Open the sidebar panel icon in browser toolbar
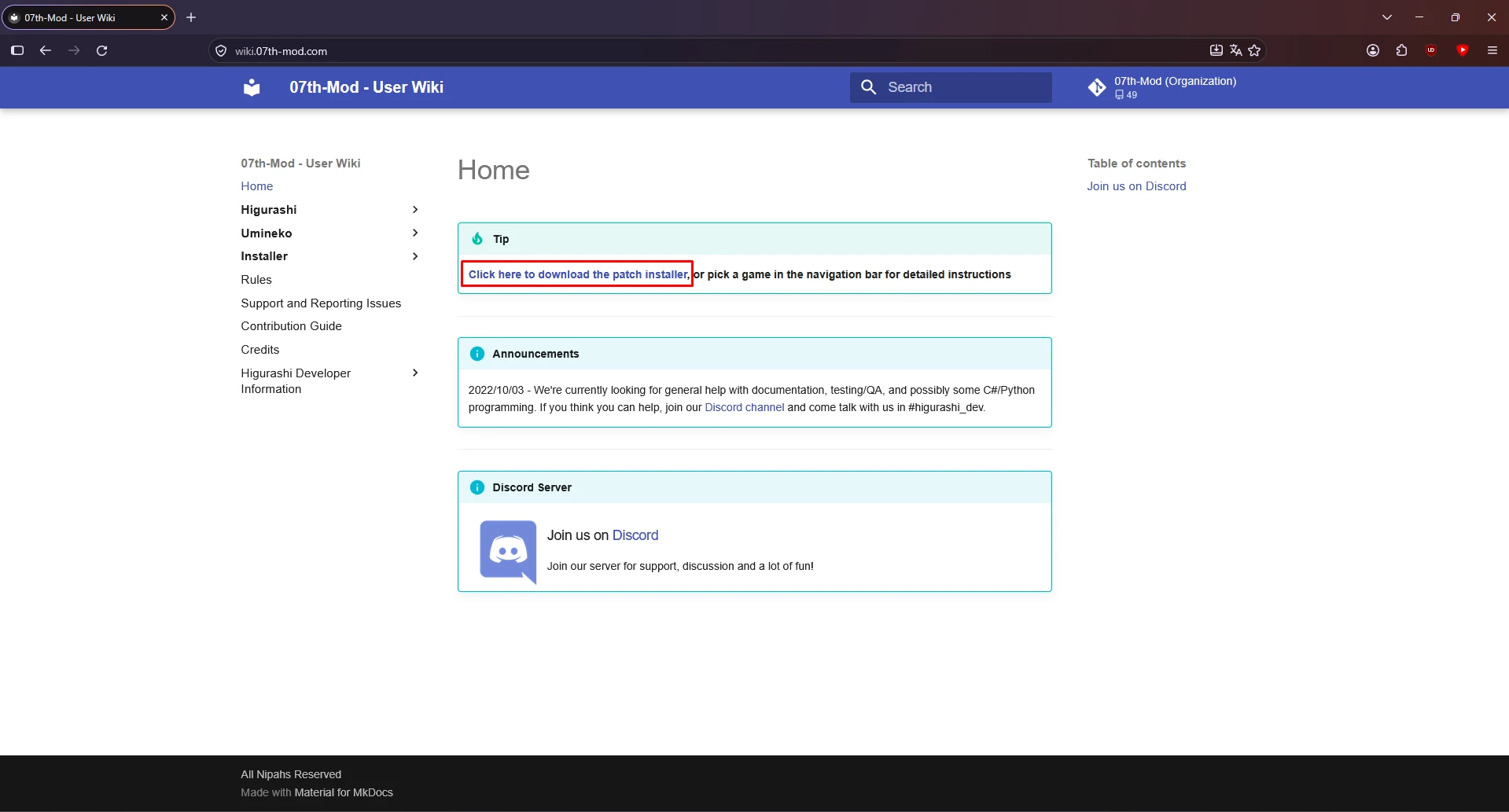Image resolution: width=1509 pixels, height=812 pixels. (17, 50)
